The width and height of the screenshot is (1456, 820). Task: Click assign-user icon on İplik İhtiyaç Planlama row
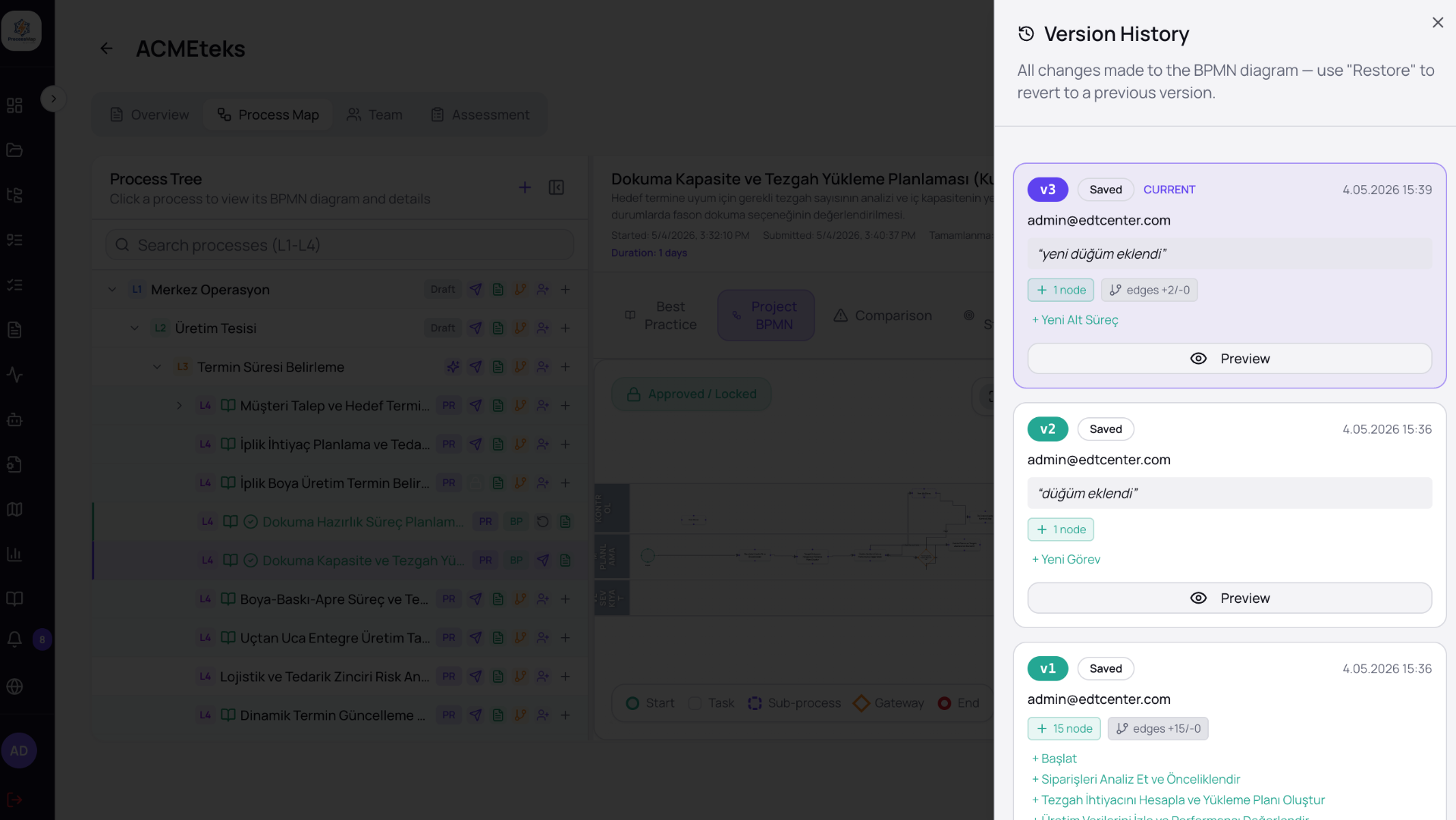[543, 445]
